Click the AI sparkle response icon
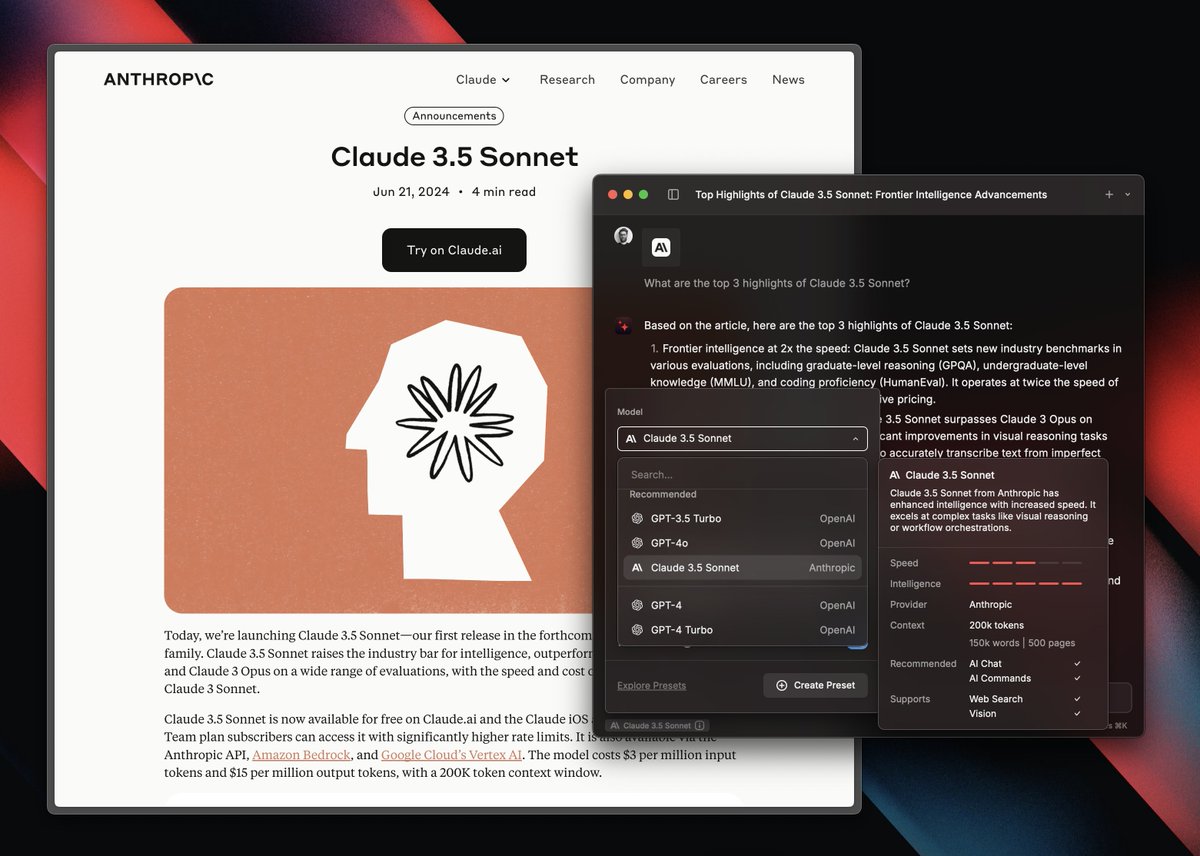This screenshot has width=1200, height=856. pos(623,326)
